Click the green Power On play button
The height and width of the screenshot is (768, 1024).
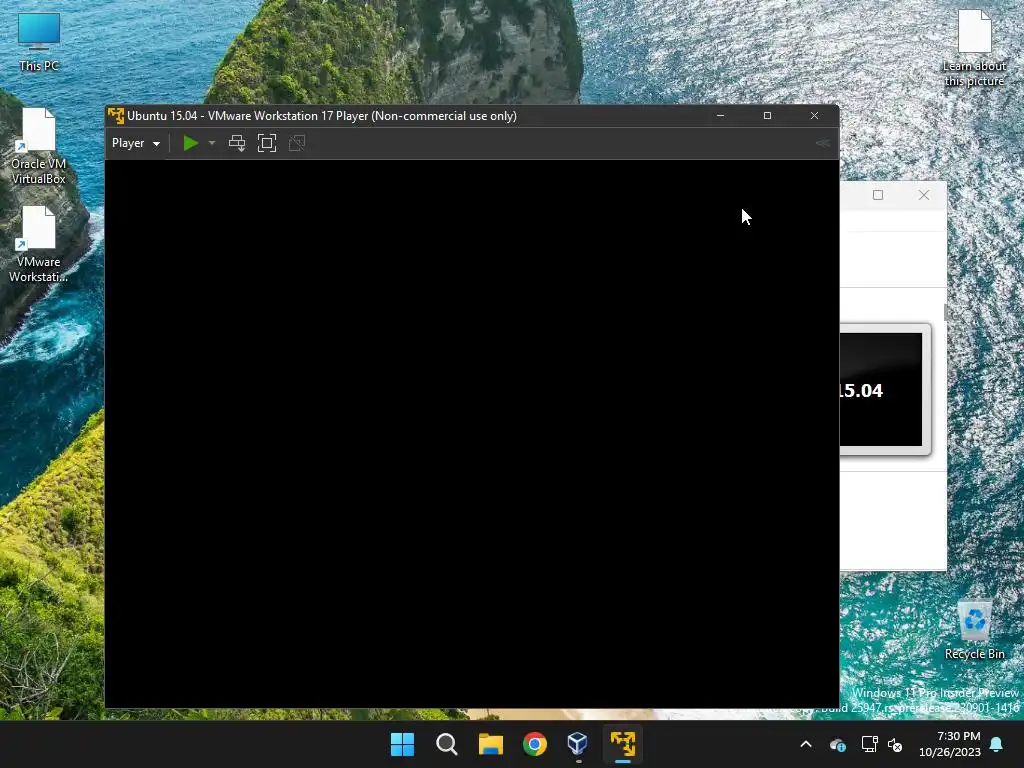[x=191, y=143]
